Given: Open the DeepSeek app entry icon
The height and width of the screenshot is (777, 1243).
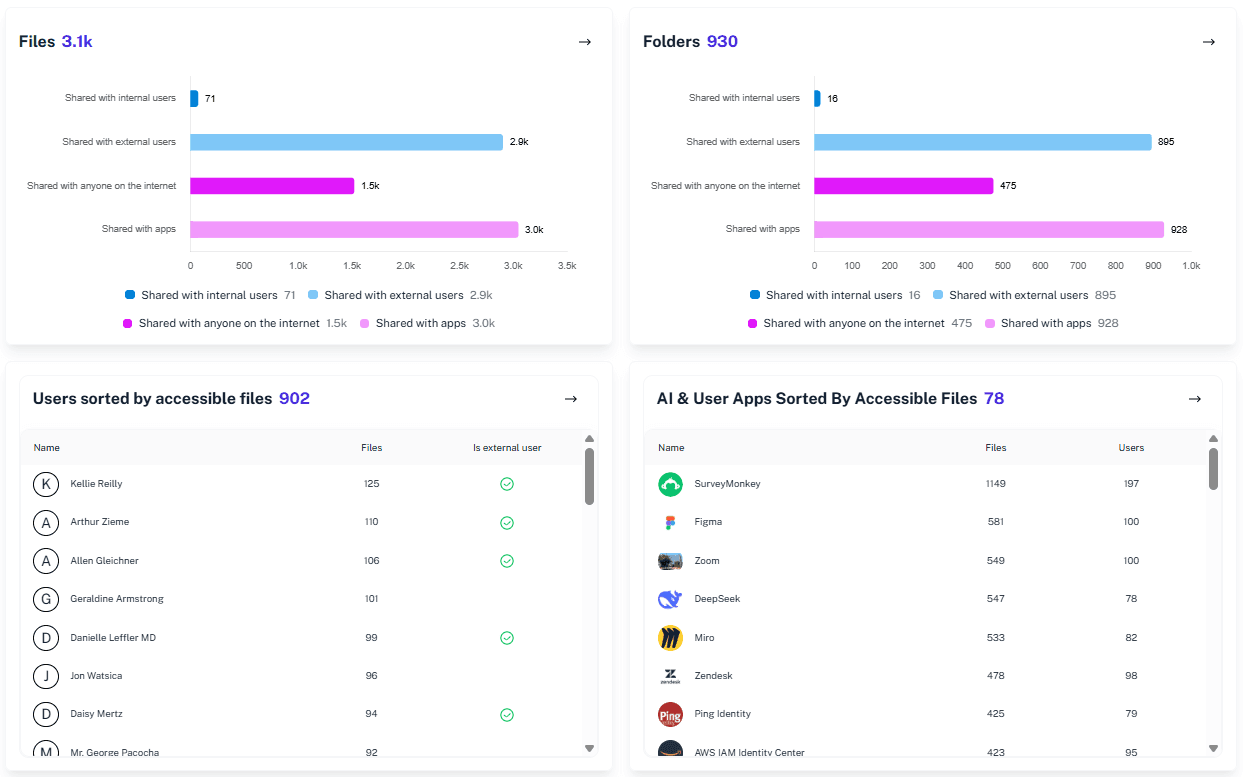Looking at the screenshot, I should point(670,598).
